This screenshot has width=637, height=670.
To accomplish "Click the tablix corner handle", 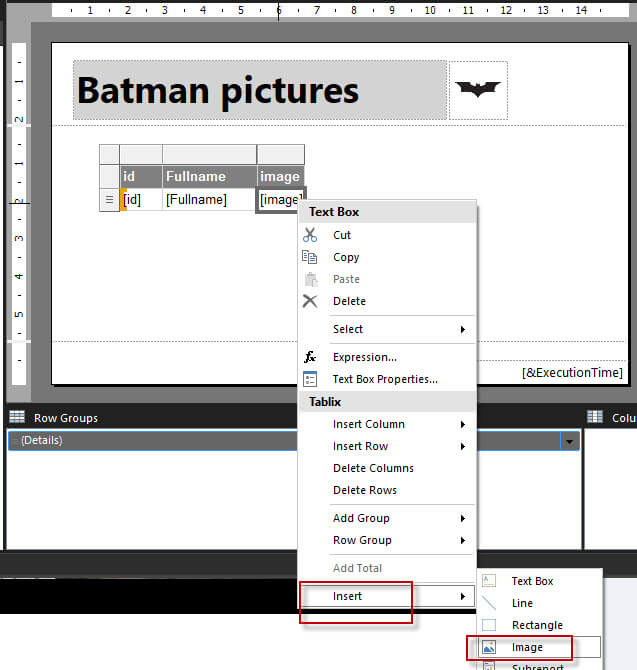I will (109, 154).
